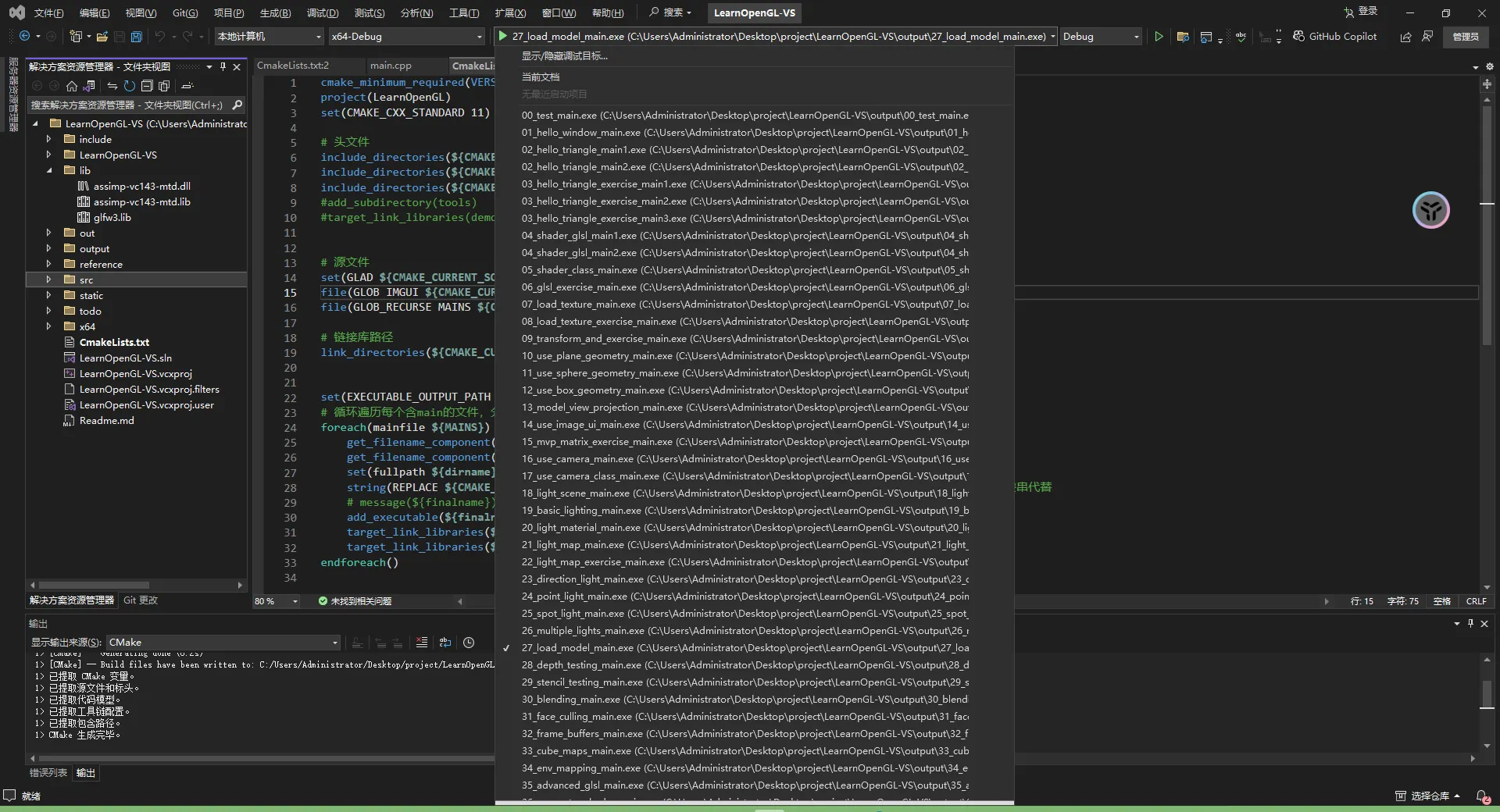Click the New Item toolbar icon

coord(75,36)
